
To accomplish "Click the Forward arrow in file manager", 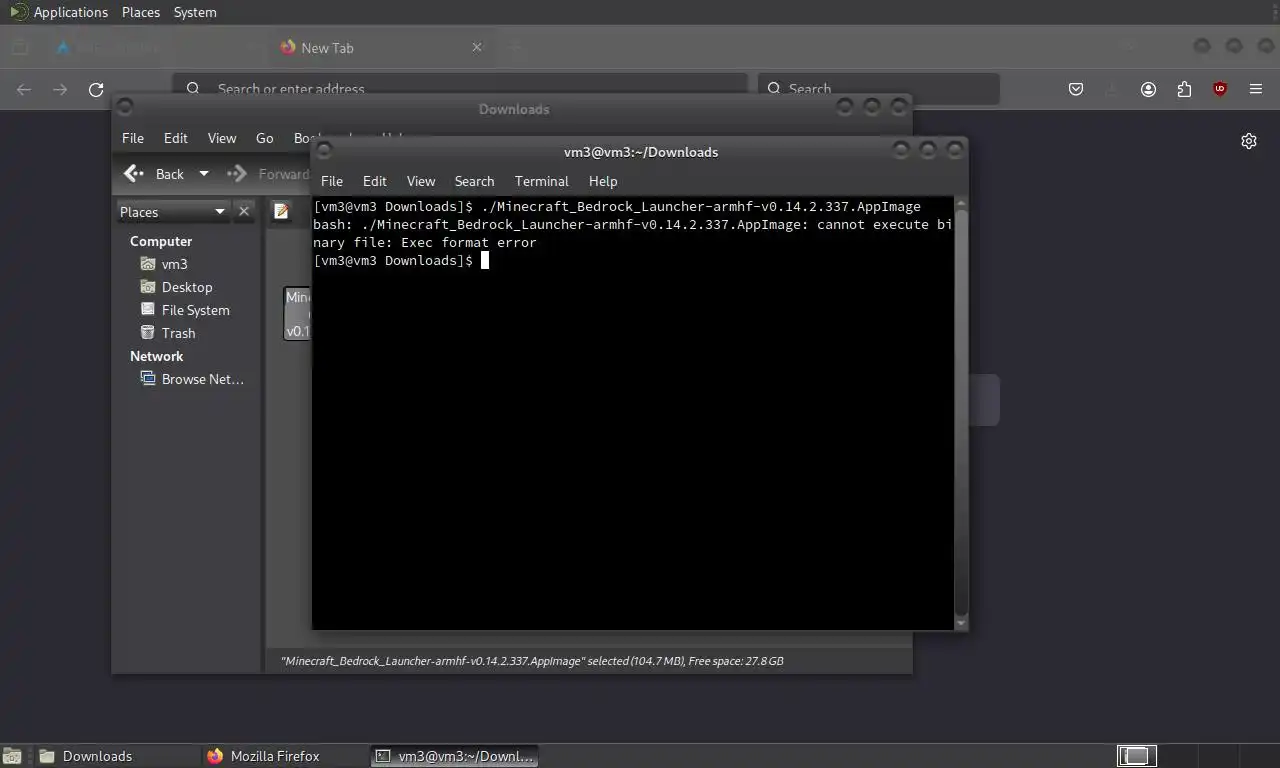I will [x=237, y=174].
